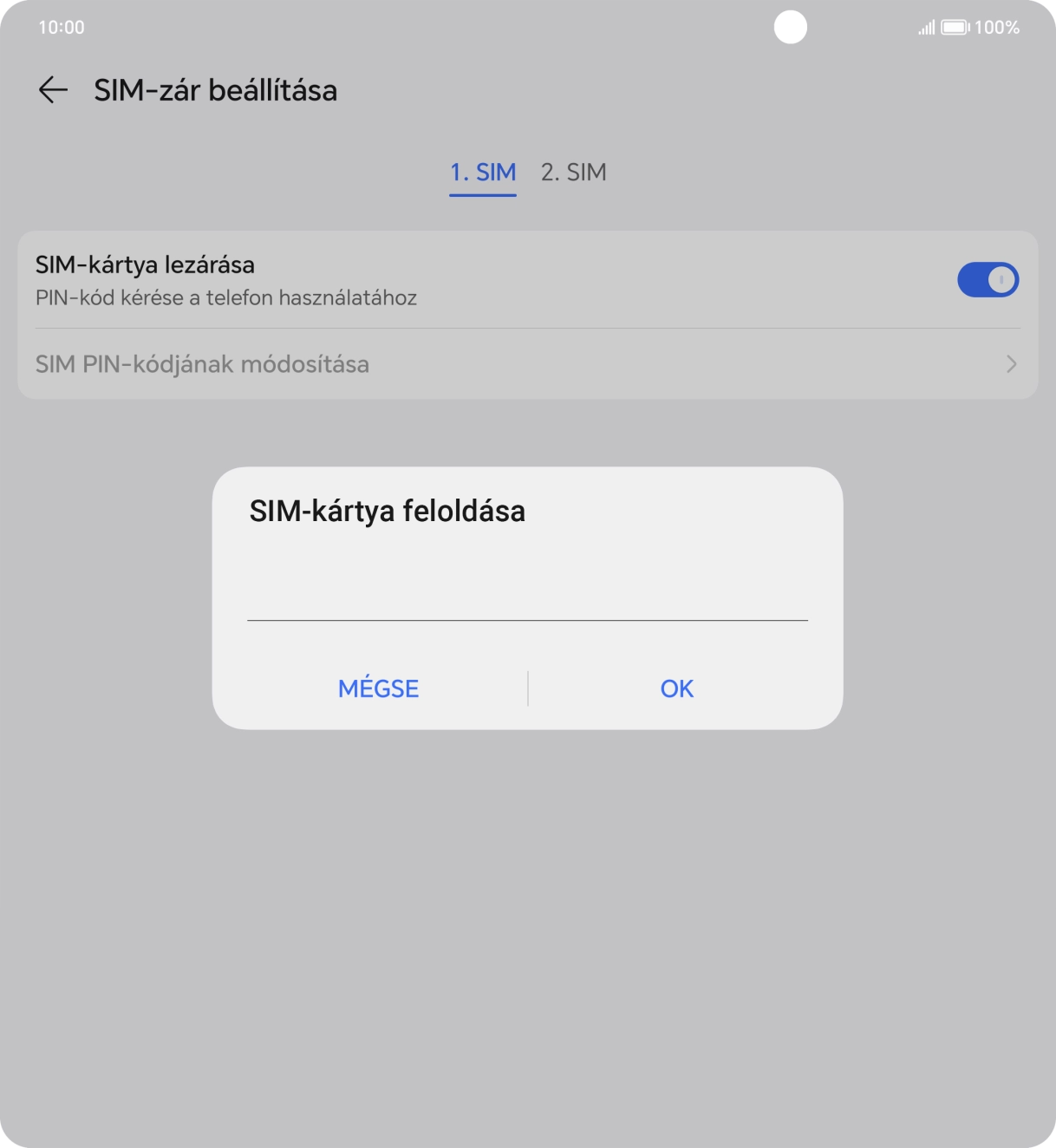Tap the SIM-kártya lezárása label
This screenshot has width=1056, height=1148.
point(145,264)
